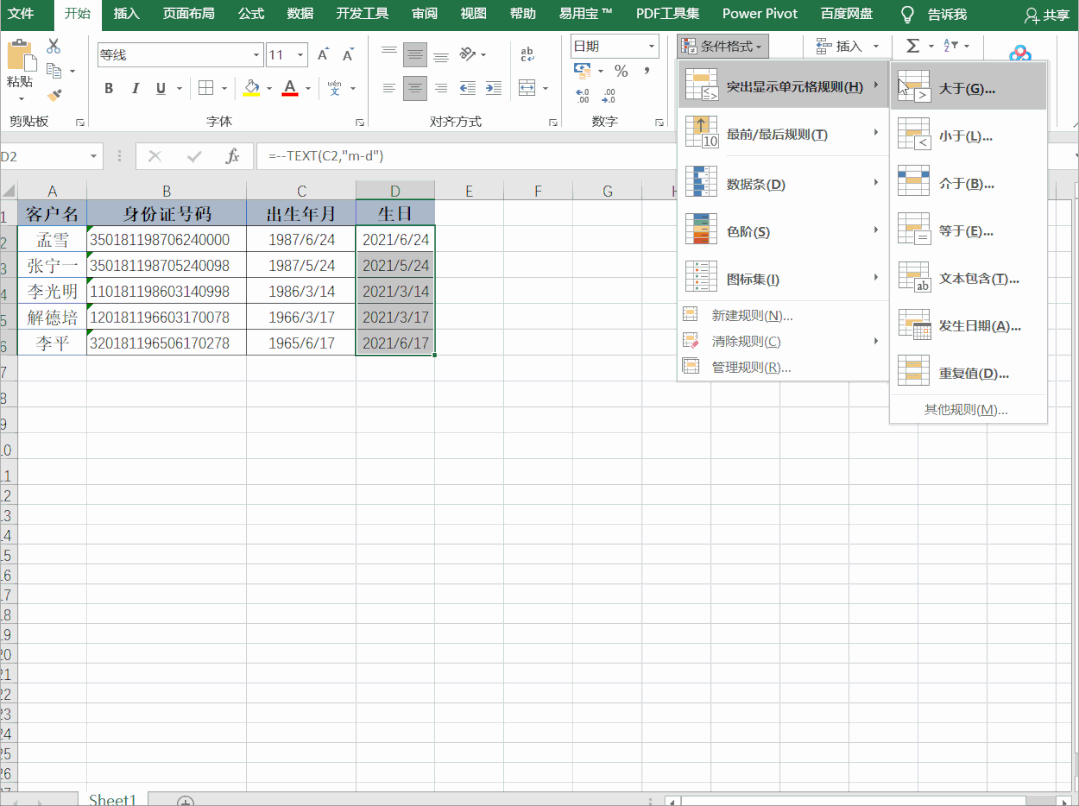Click the Copy icon in clipboard group
1079x806 pixels.
(54, 70)
